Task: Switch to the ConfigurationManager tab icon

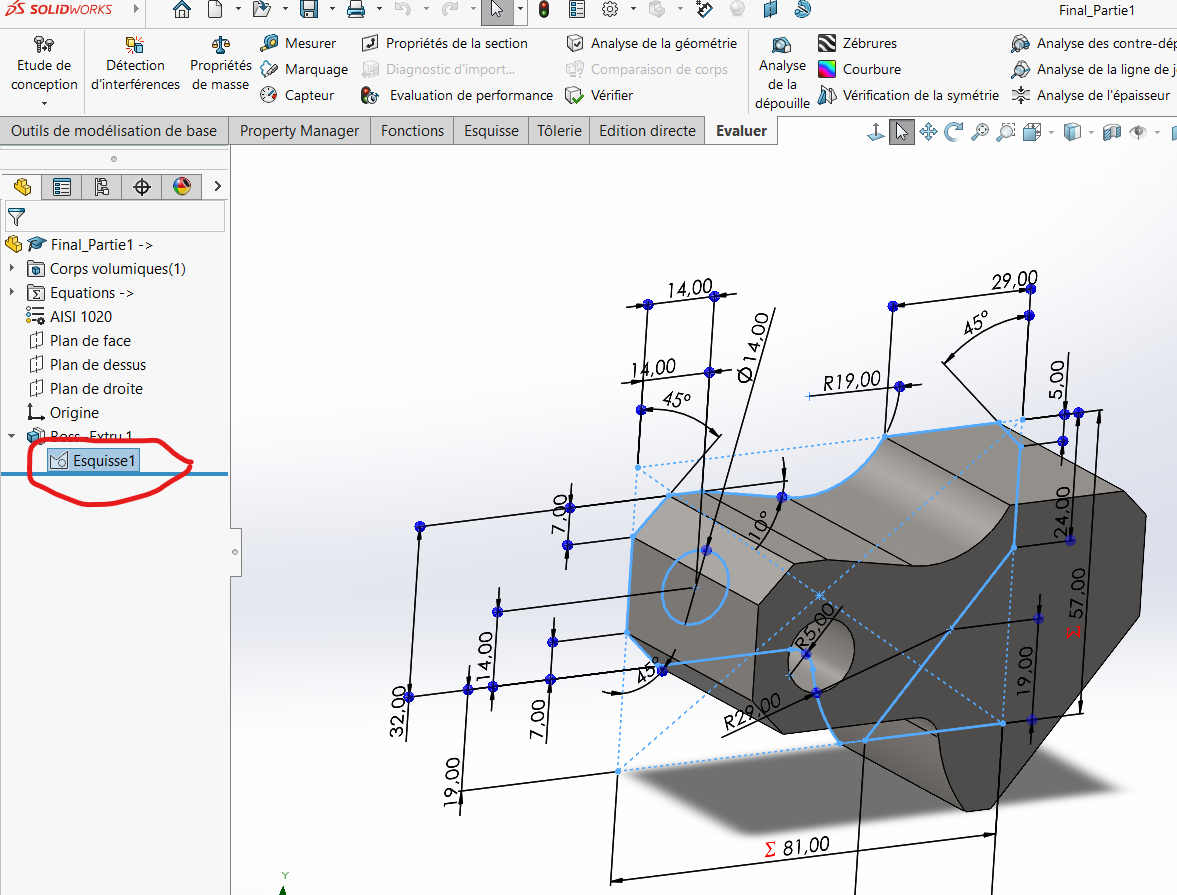Action: click(101, 186)
